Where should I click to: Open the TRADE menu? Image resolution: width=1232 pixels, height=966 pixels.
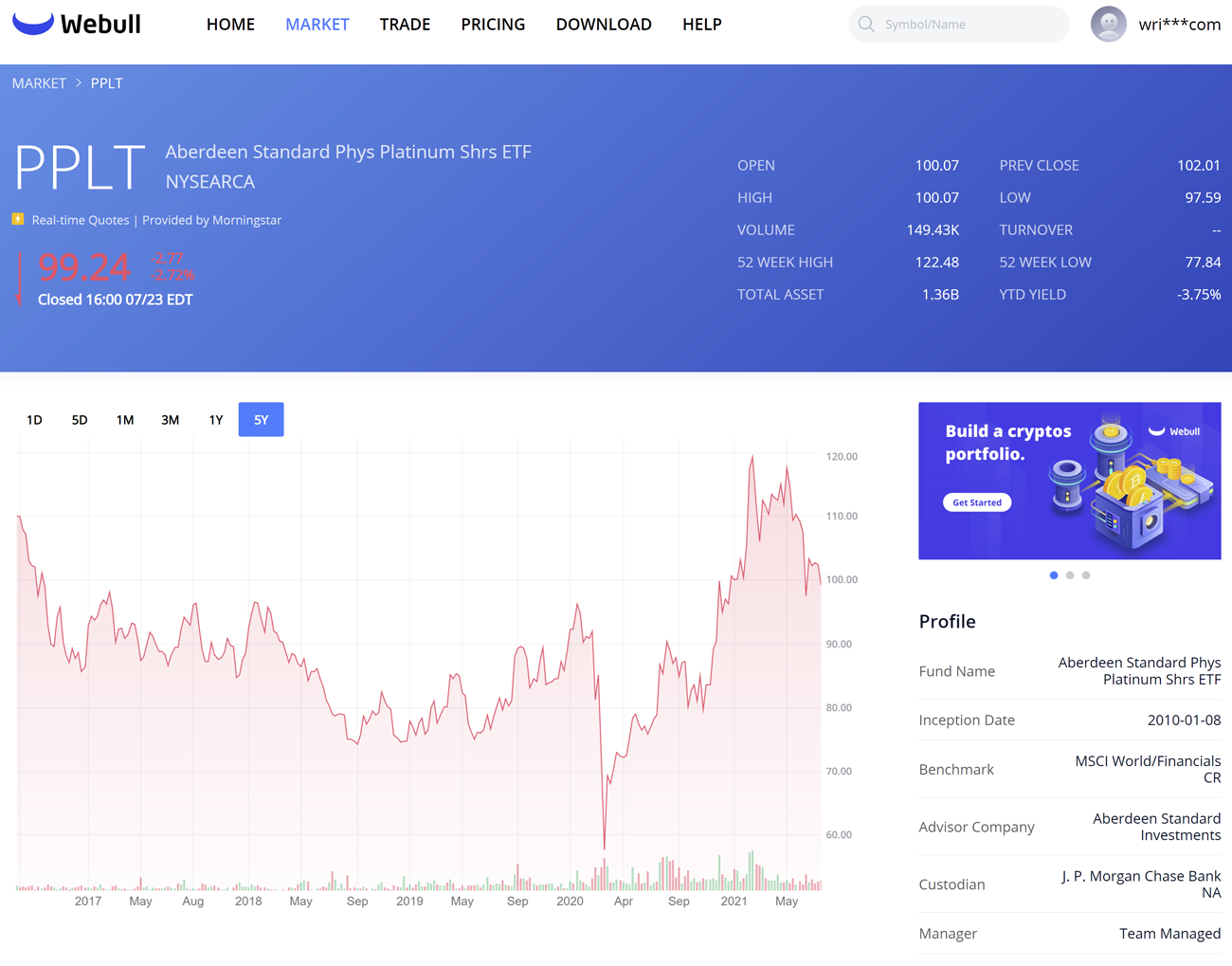click(x=405, y=25)
